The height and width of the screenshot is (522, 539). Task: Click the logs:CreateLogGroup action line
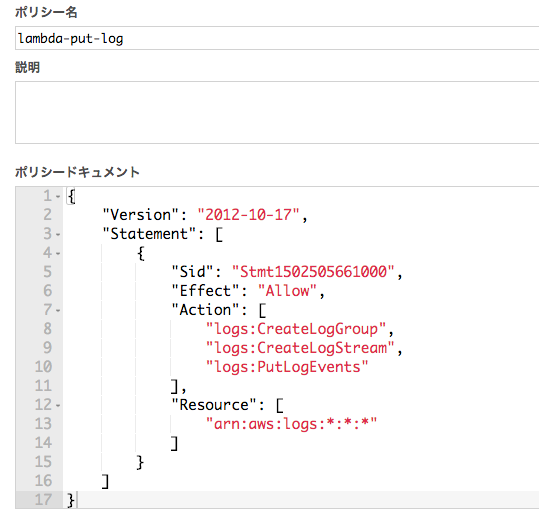tap(296, 329)
